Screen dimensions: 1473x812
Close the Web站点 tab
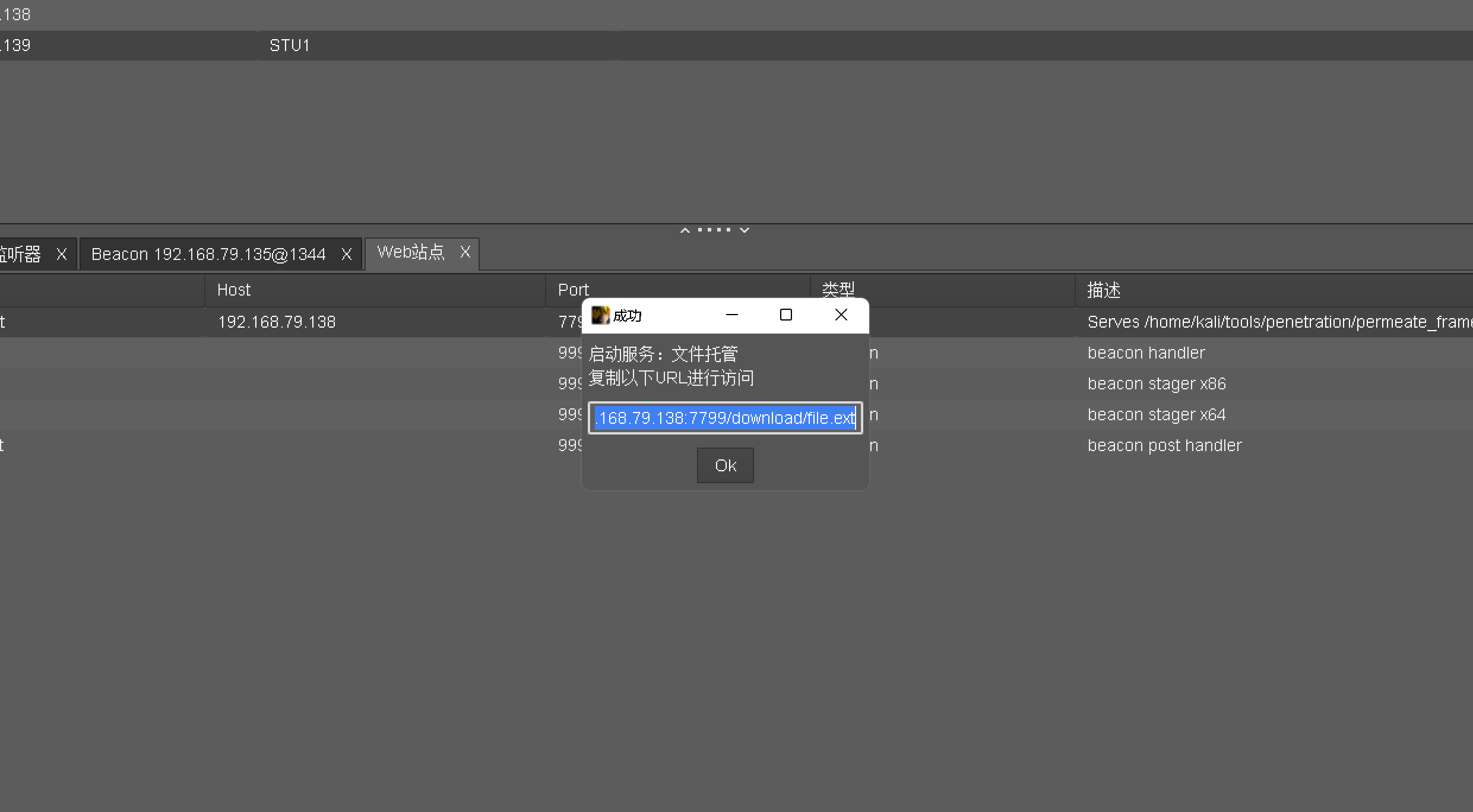click(x=465, y=252)
